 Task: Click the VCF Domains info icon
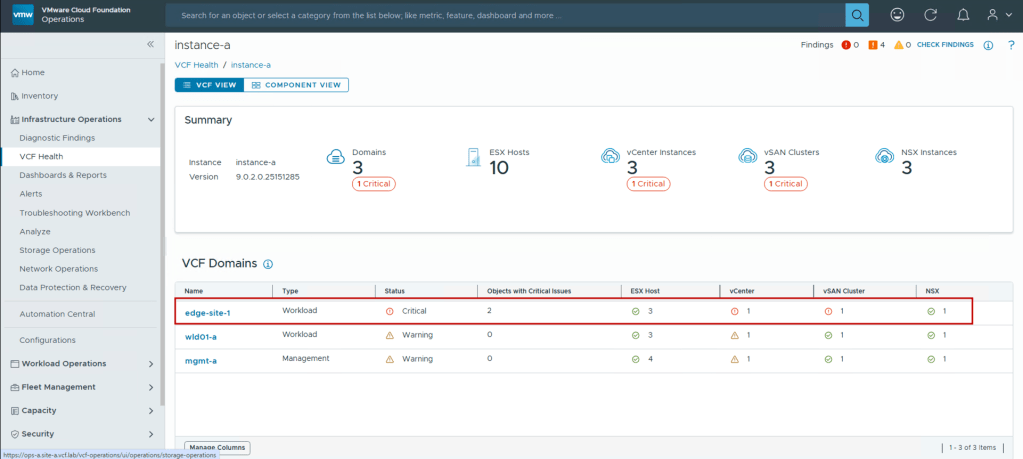coord(267,264)
